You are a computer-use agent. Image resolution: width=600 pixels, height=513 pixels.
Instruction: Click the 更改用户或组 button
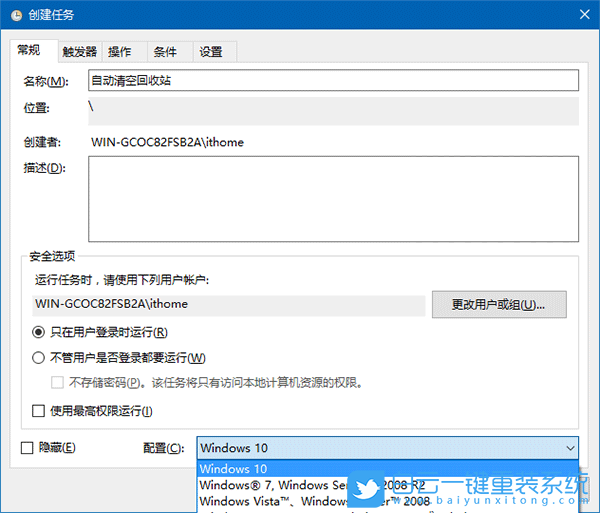point(499,305)
